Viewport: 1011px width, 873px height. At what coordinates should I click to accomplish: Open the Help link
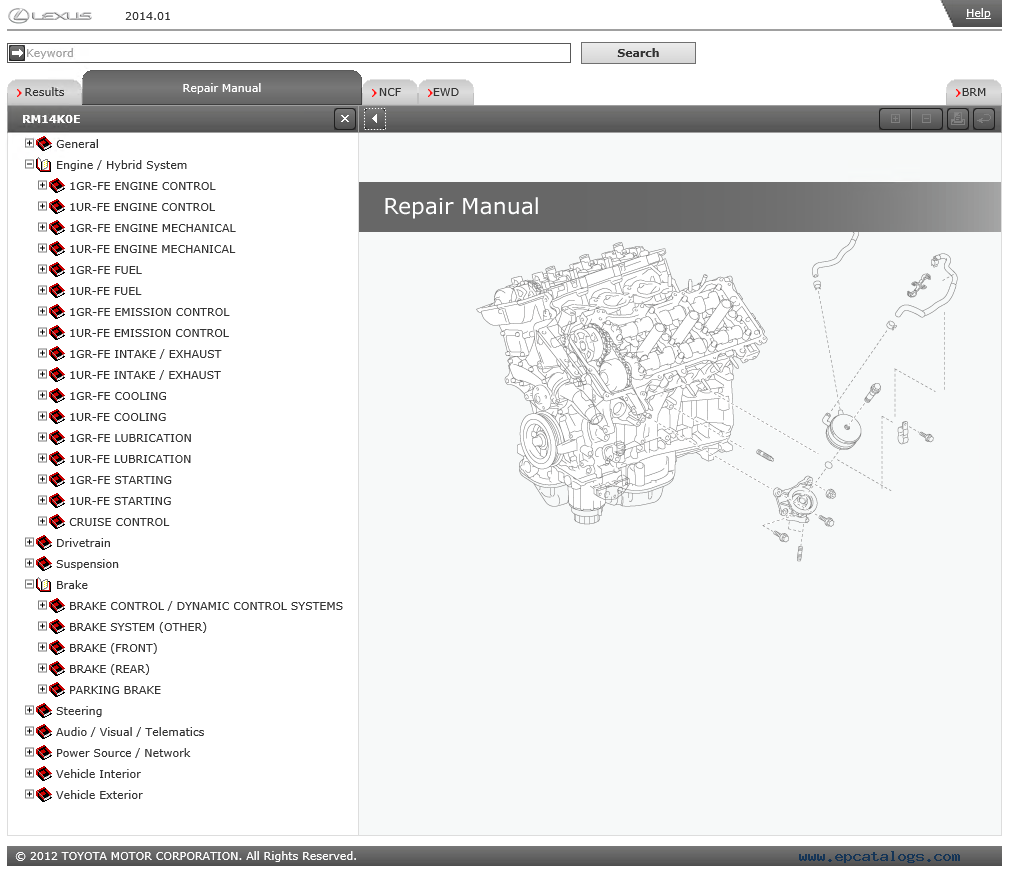[977, 13]
